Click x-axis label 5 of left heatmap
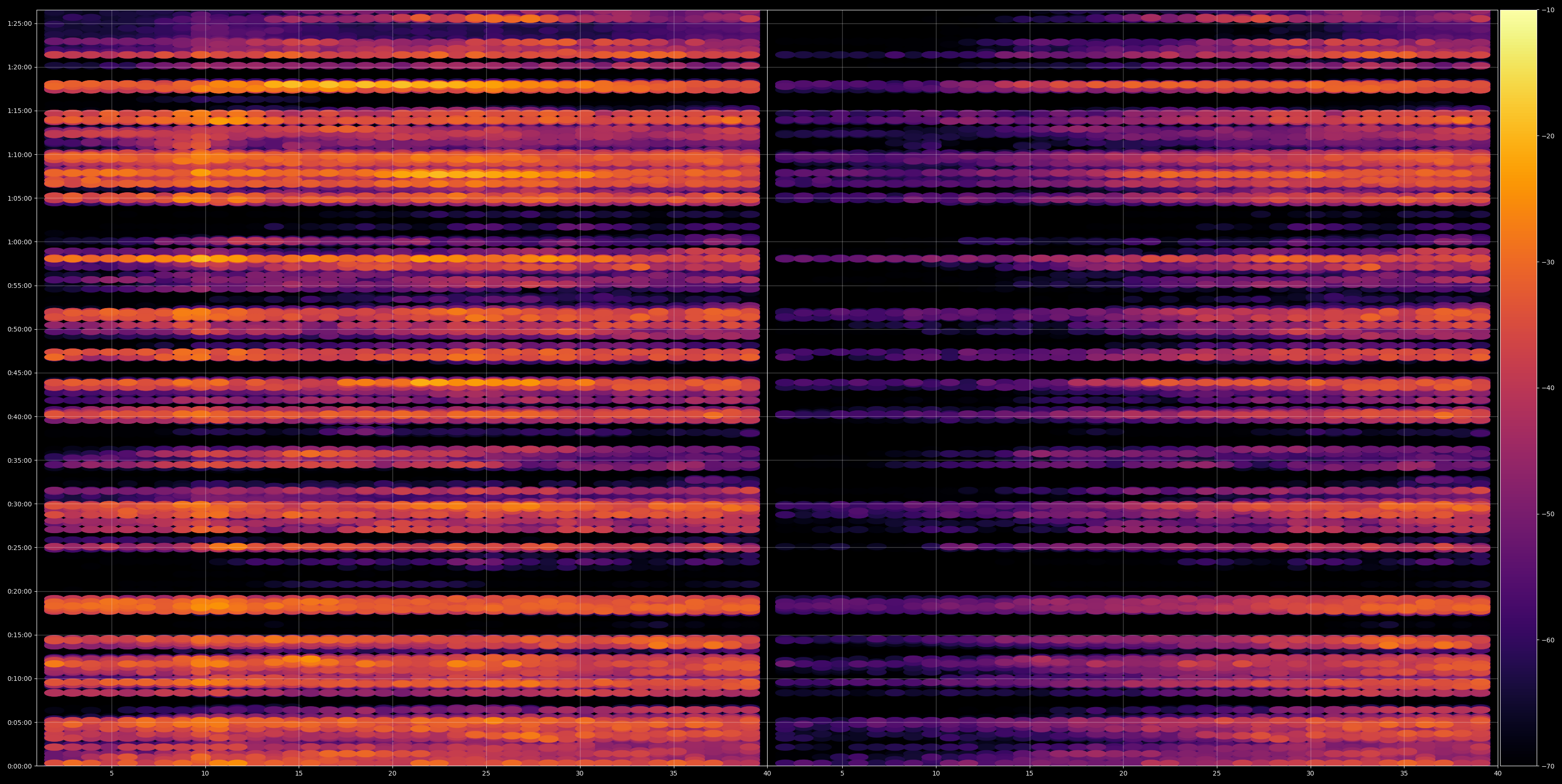Screen dimensions: 1562x784 tap(112, 773)
